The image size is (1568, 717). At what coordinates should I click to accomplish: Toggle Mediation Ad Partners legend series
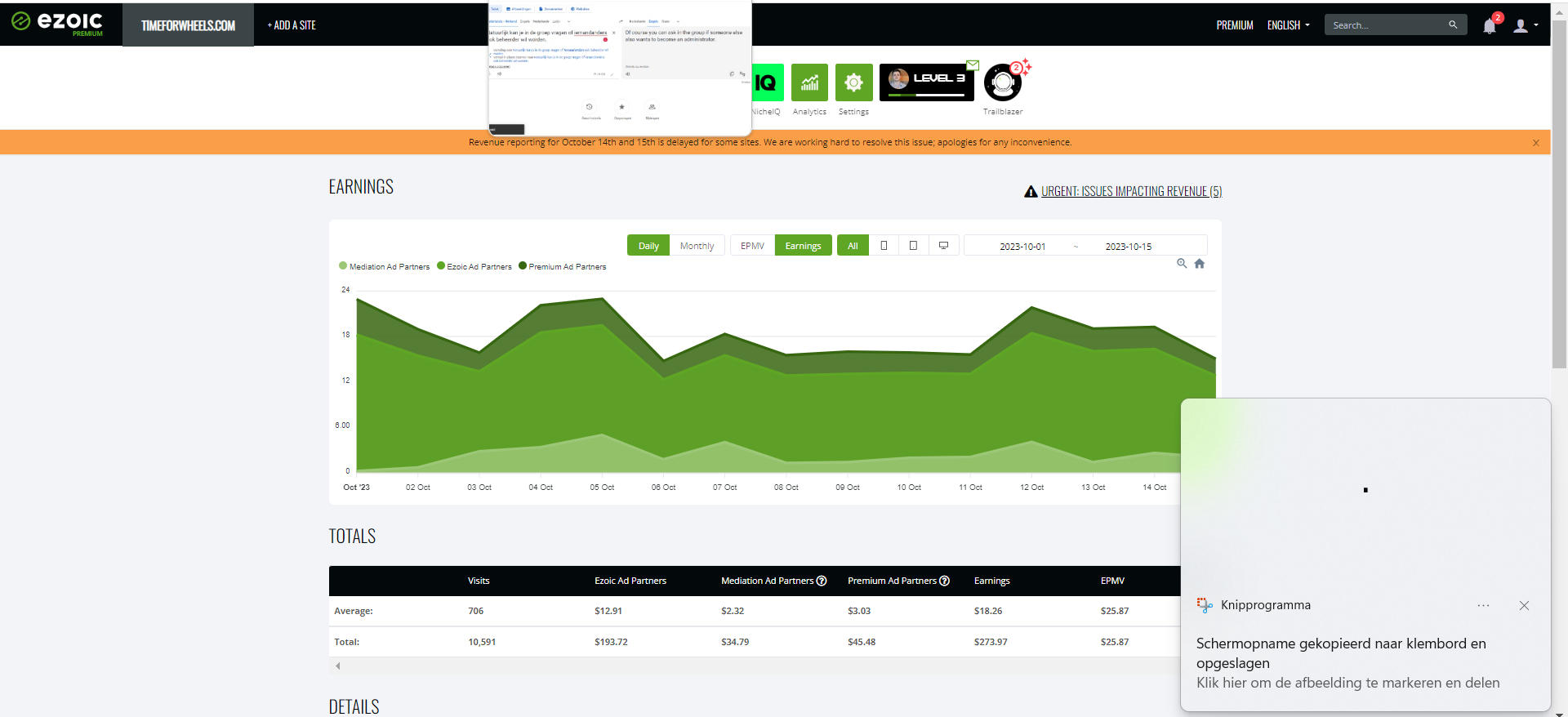pos(384,266)
